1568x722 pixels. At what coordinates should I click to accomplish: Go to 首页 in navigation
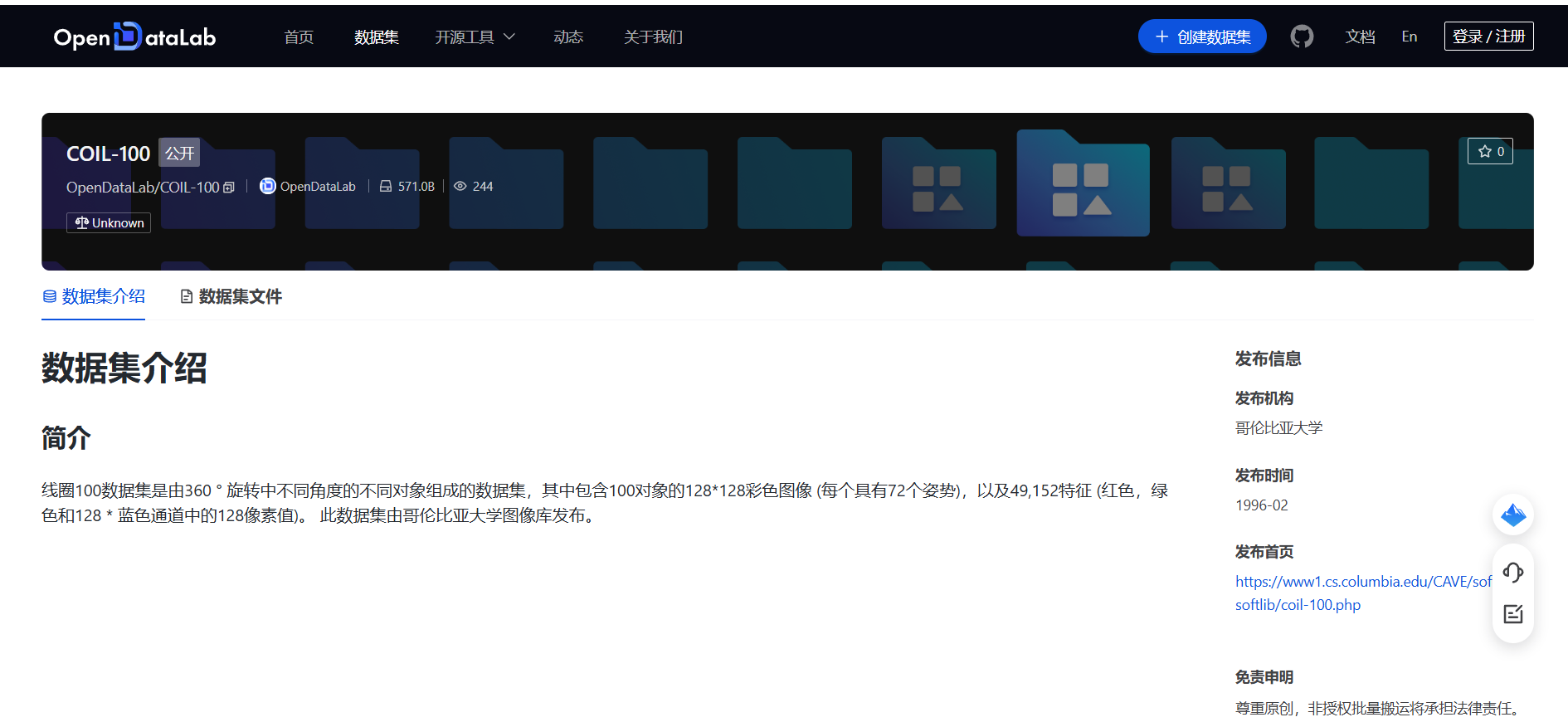pyautogui.click(x=299, y=37)
